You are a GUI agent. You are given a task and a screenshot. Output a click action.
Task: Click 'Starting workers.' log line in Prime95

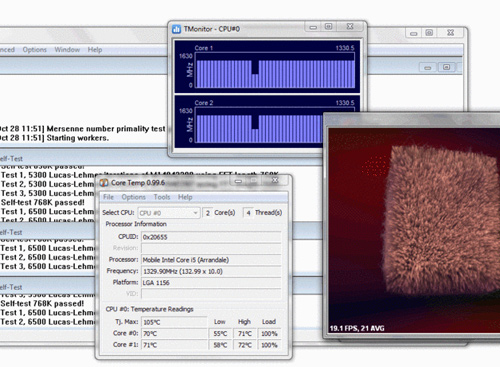(x=78, y=138)
